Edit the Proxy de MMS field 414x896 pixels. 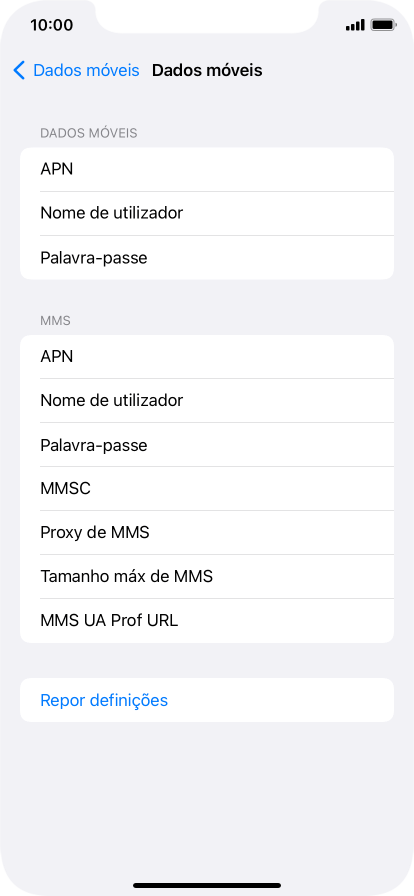(207, 533)
